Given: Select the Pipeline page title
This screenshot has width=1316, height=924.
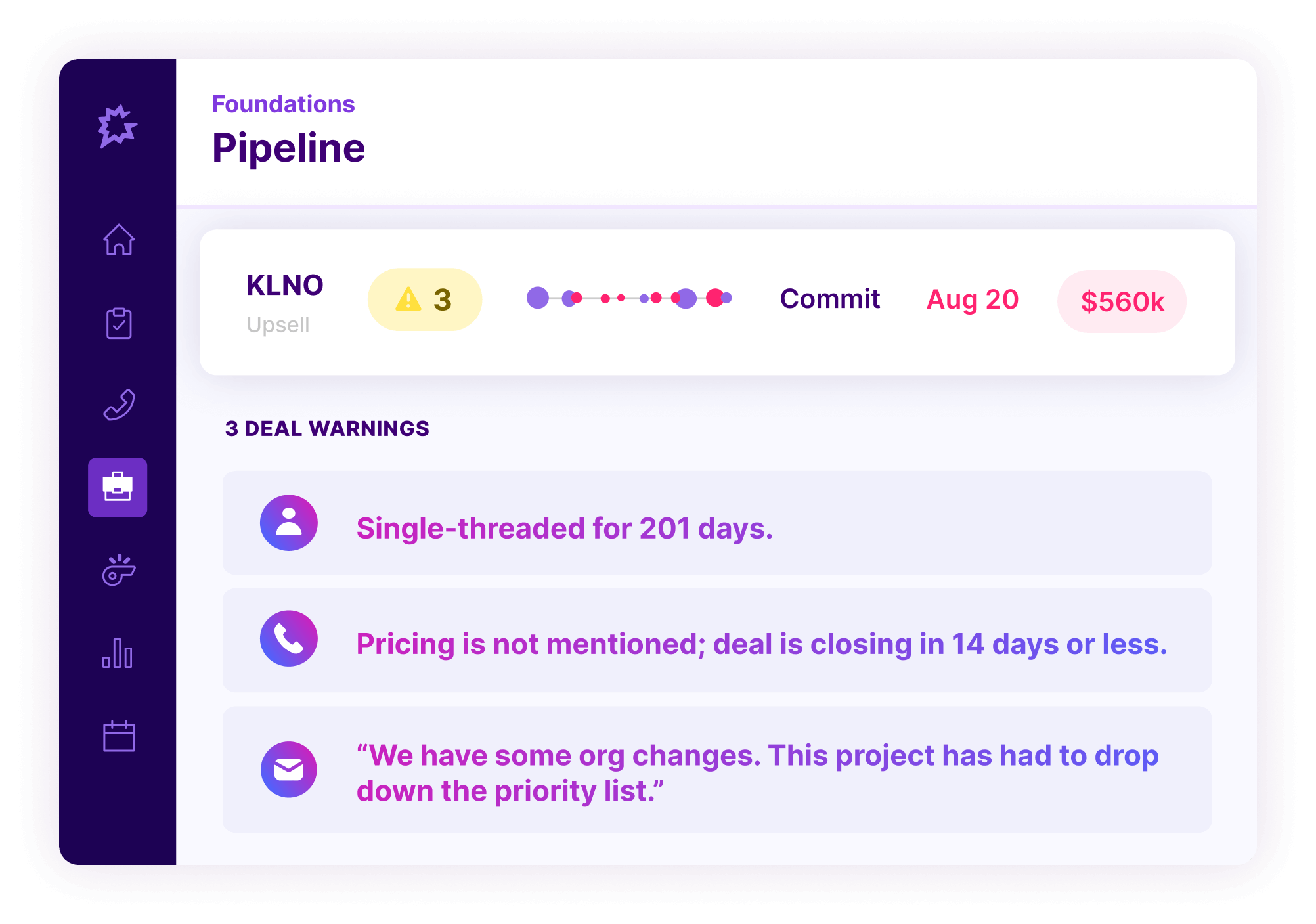Looking at the screenshot, I should pyautogui.click(x=288, y=147).
